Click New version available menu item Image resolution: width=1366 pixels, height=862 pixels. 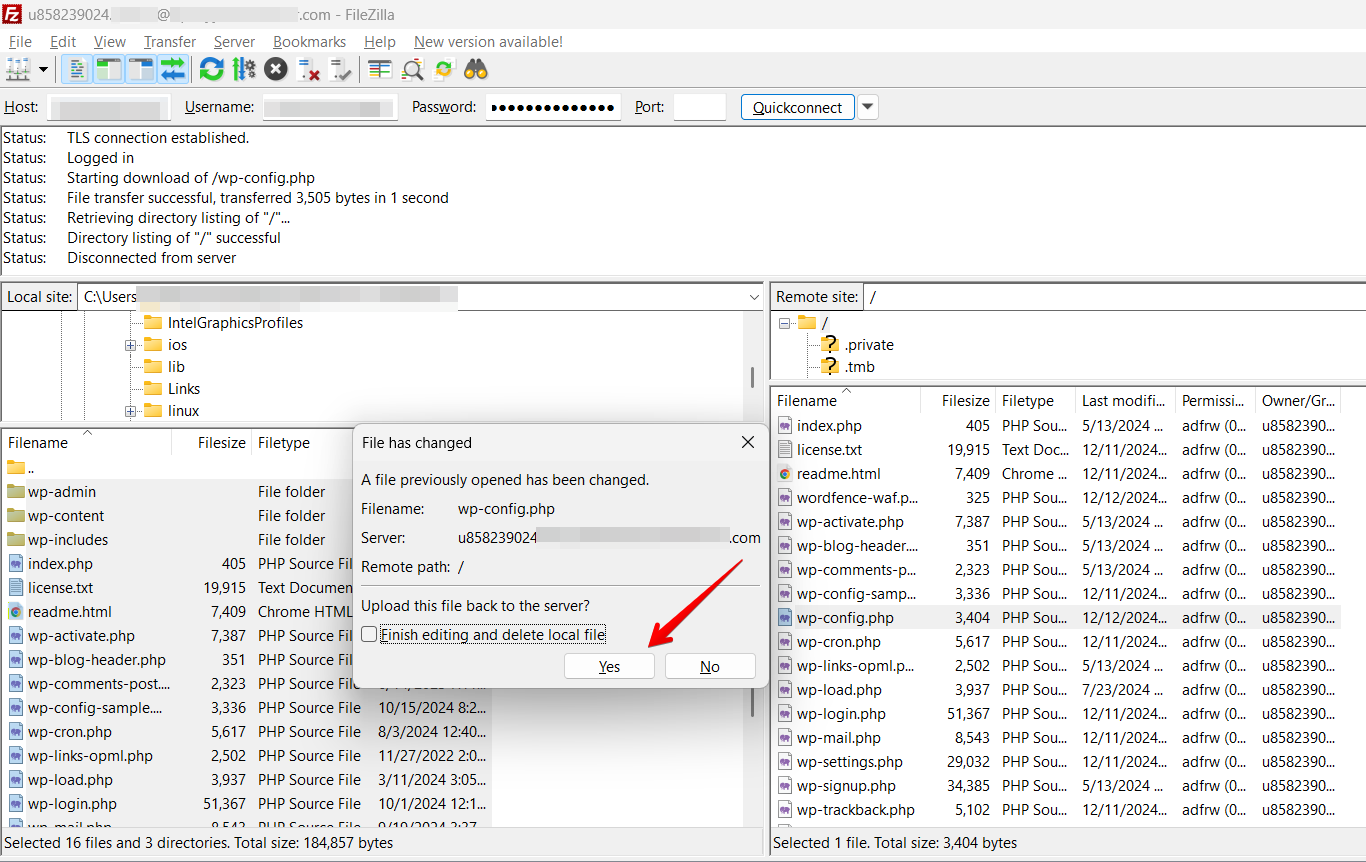[488, 42]
